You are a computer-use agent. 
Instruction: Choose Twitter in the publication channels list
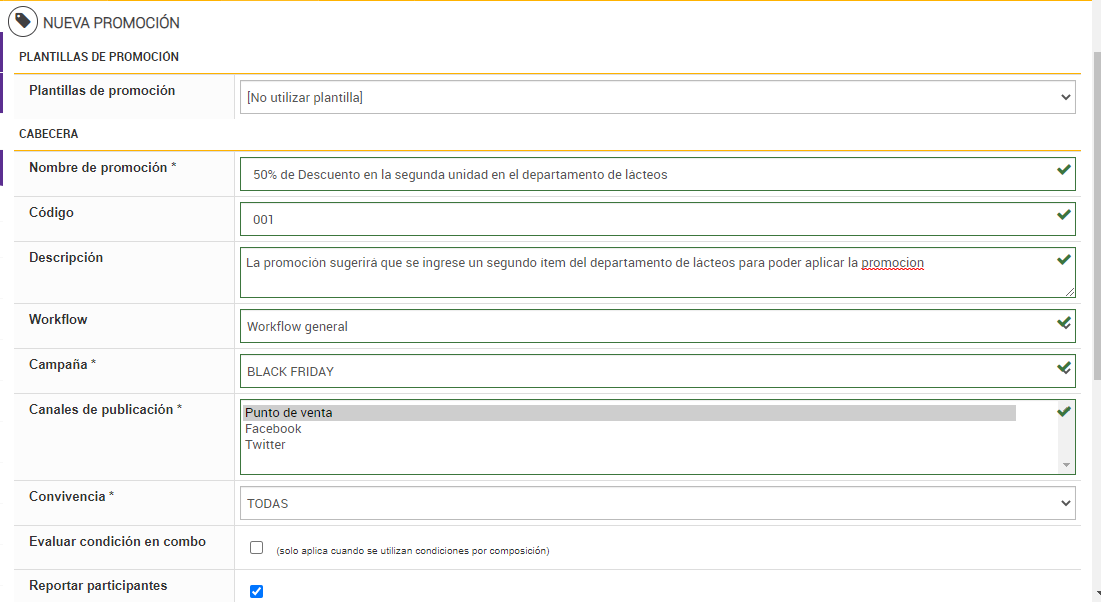(x=265, y=445)
